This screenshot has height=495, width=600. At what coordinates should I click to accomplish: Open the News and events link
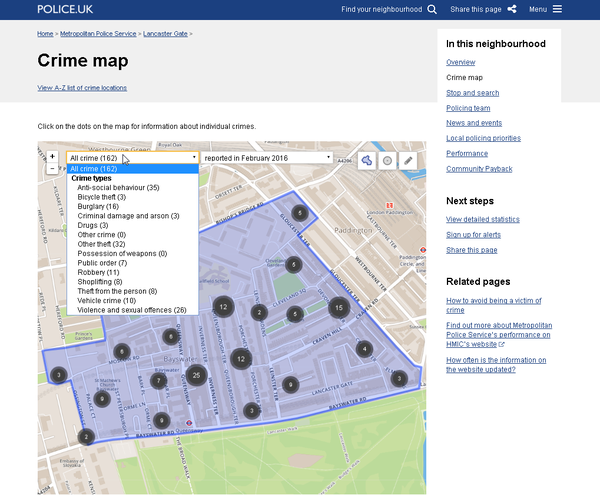coord(474,123)
